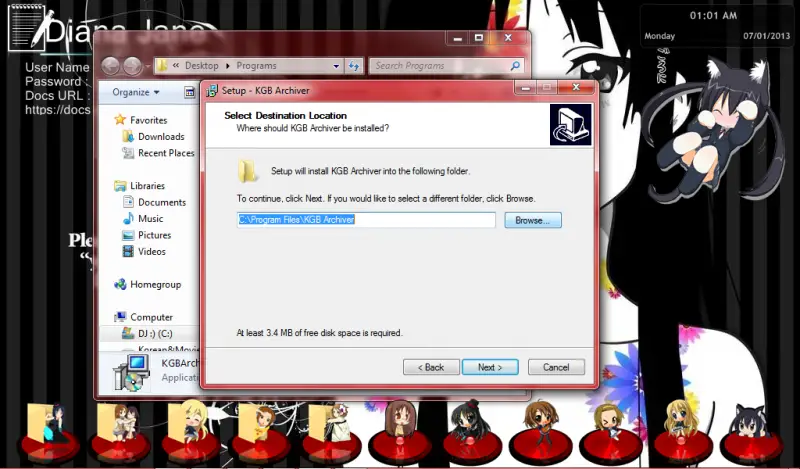800x469 pixels.
Task: Open Recent Places in the navigation pane
Action: 166,153
